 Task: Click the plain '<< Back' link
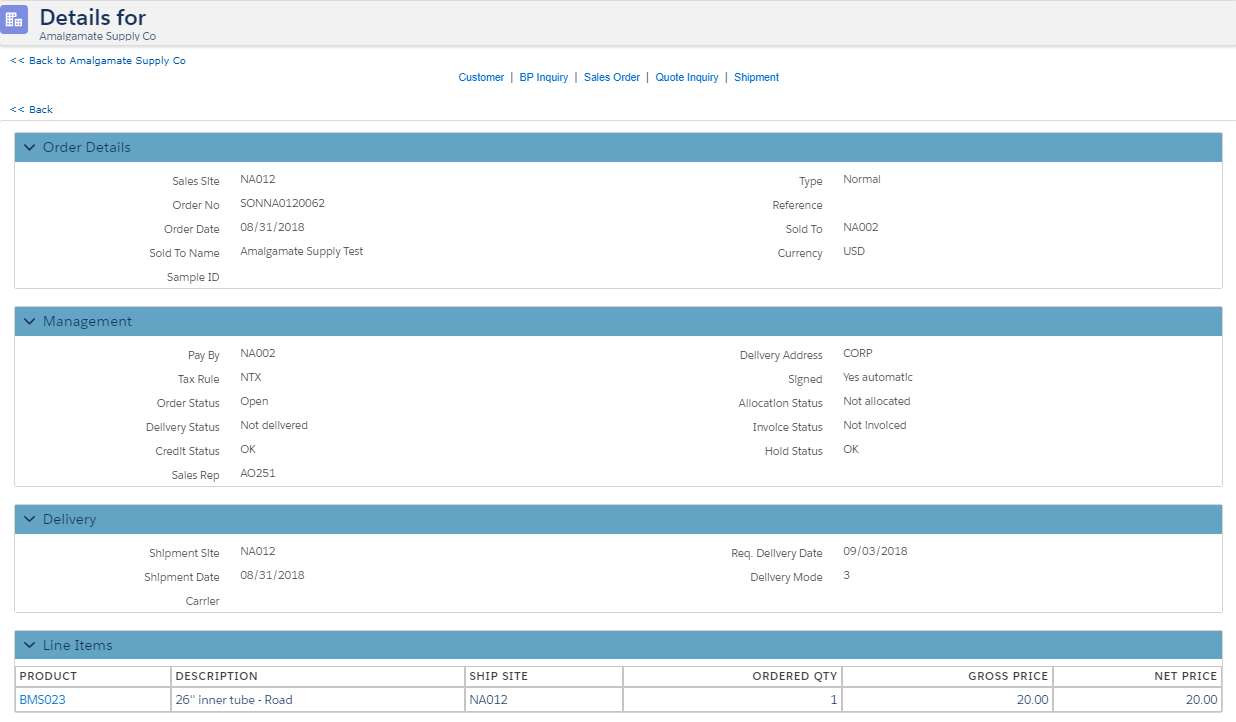(31, 109)
